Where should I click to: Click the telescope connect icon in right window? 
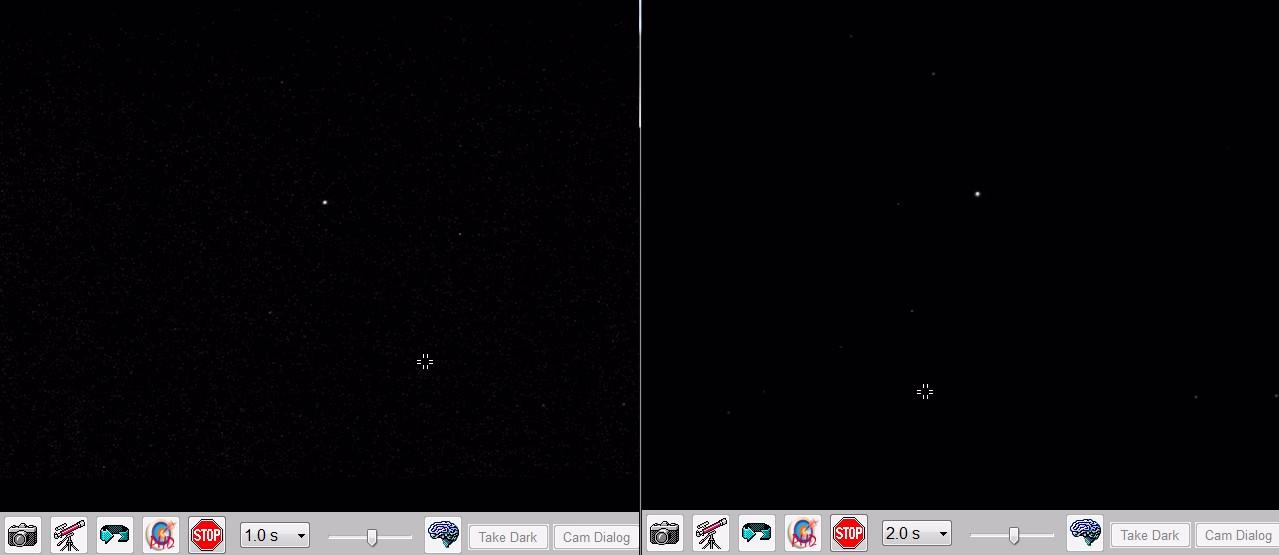(710, 533)
